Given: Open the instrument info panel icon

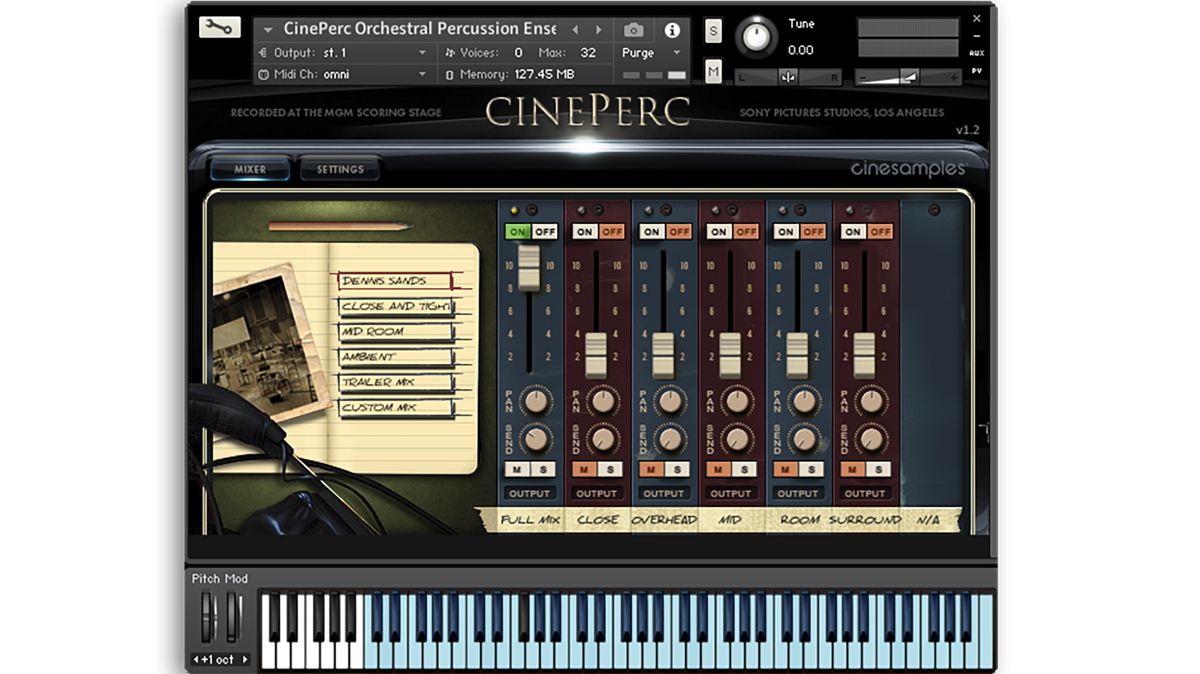Looking at the screenshot, I should 671,30.
